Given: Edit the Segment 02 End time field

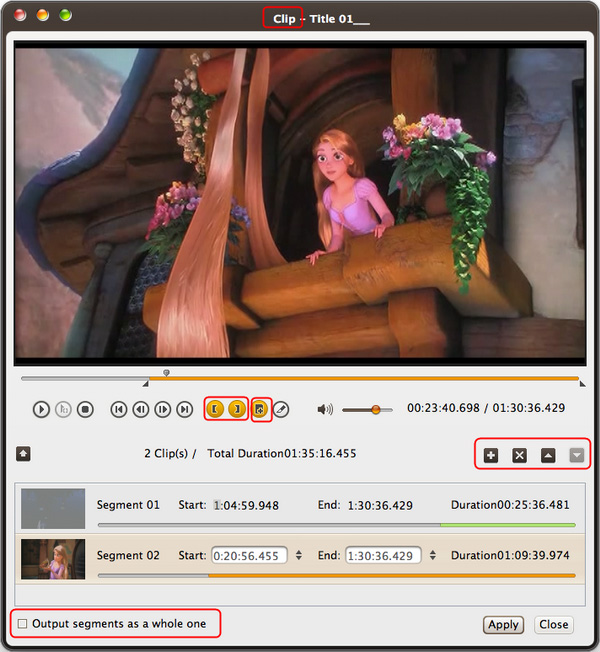Looking at the screenshot, I should [x=383, y=556].
